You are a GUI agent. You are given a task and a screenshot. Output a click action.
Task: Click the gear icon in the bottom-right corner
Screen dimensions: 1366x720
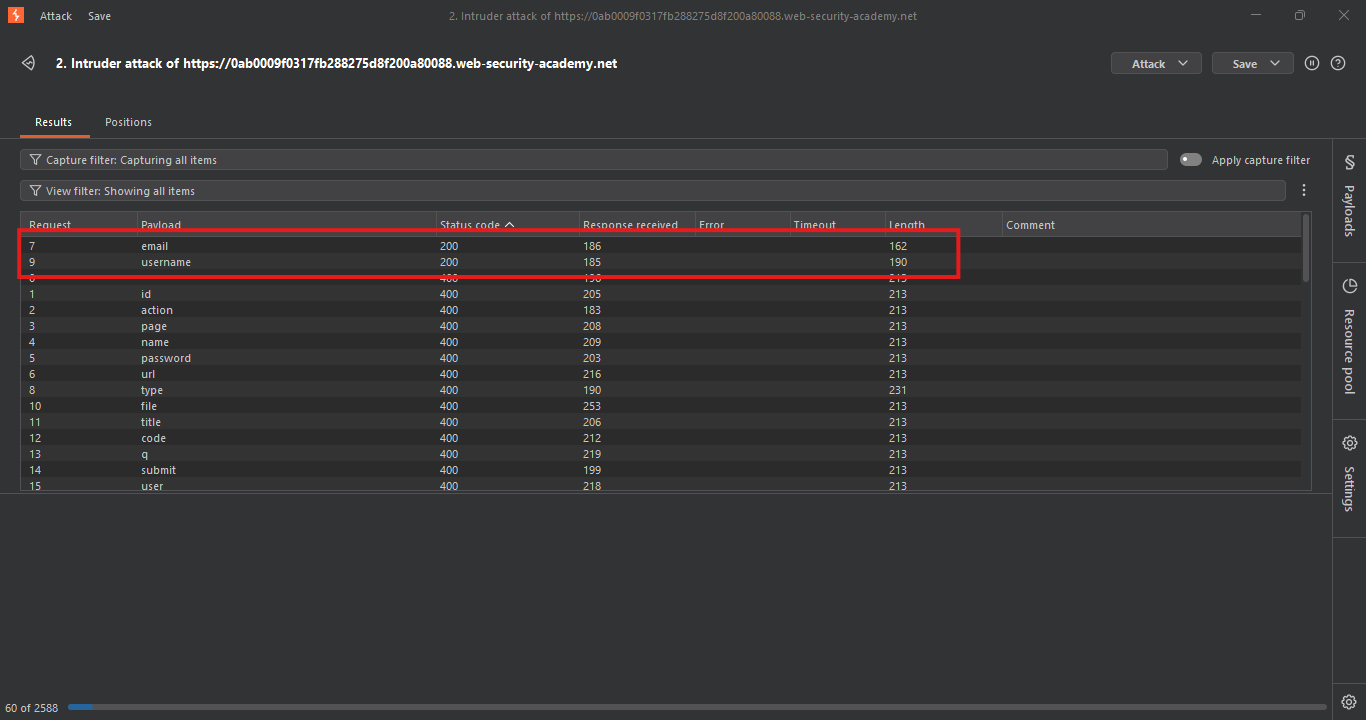(1348, 701)
